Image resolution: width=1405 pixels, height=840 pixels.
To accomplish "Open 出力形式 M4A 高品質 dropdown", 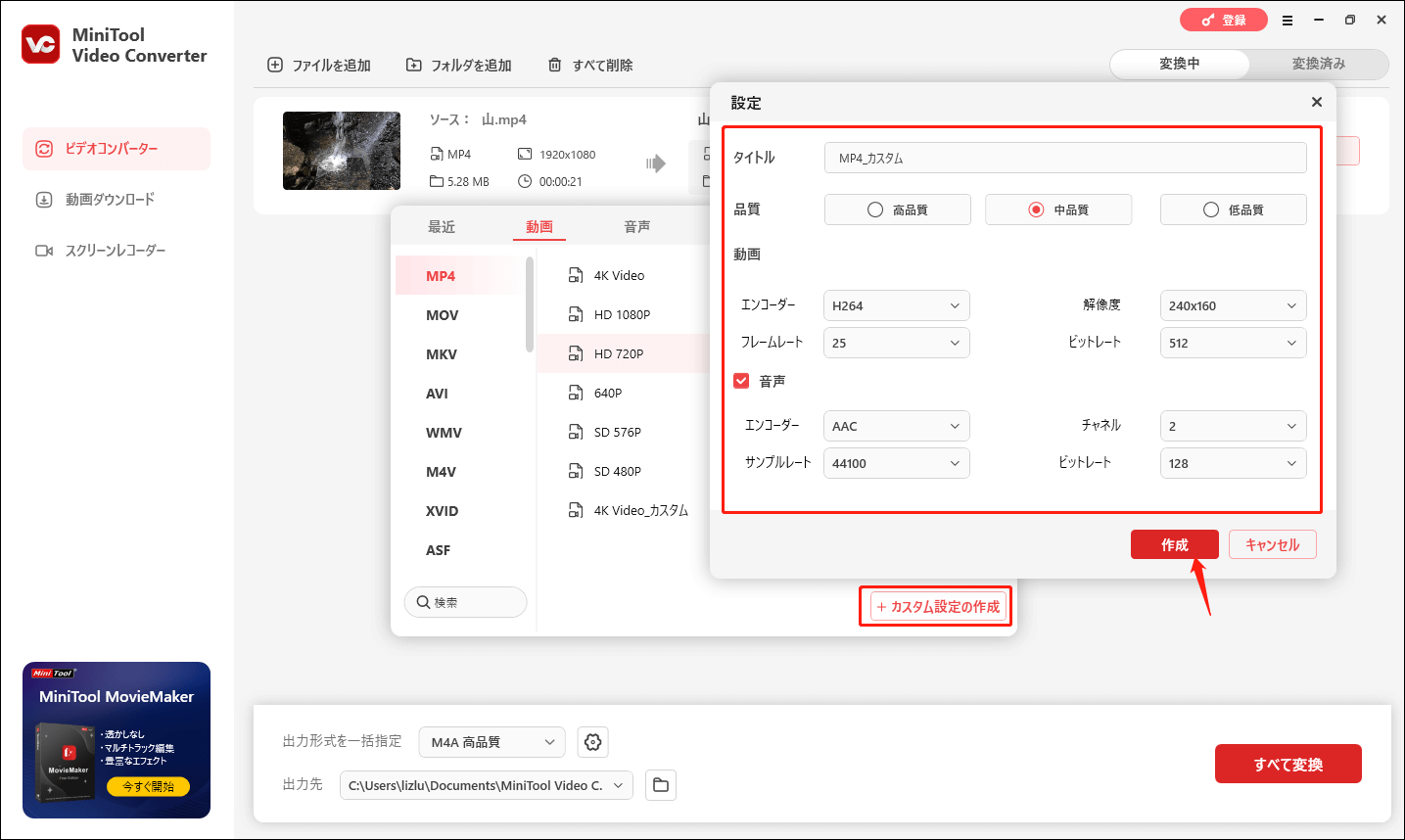I will [x=492, y=742].
